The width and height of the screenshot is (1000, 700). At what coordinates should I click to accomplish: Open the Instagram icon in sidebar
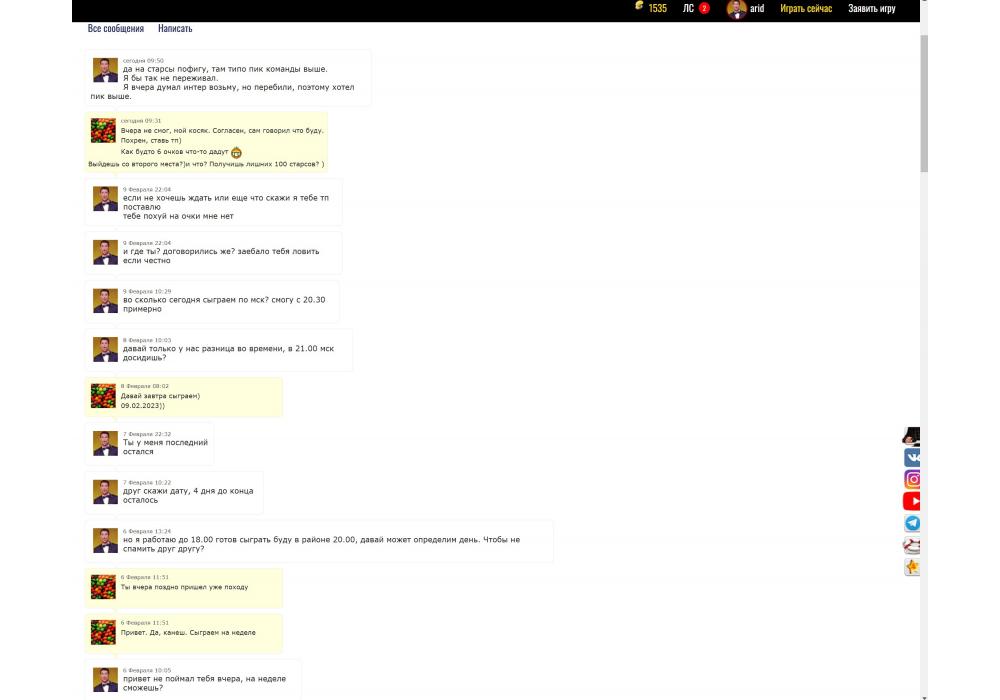coord(912,479)
